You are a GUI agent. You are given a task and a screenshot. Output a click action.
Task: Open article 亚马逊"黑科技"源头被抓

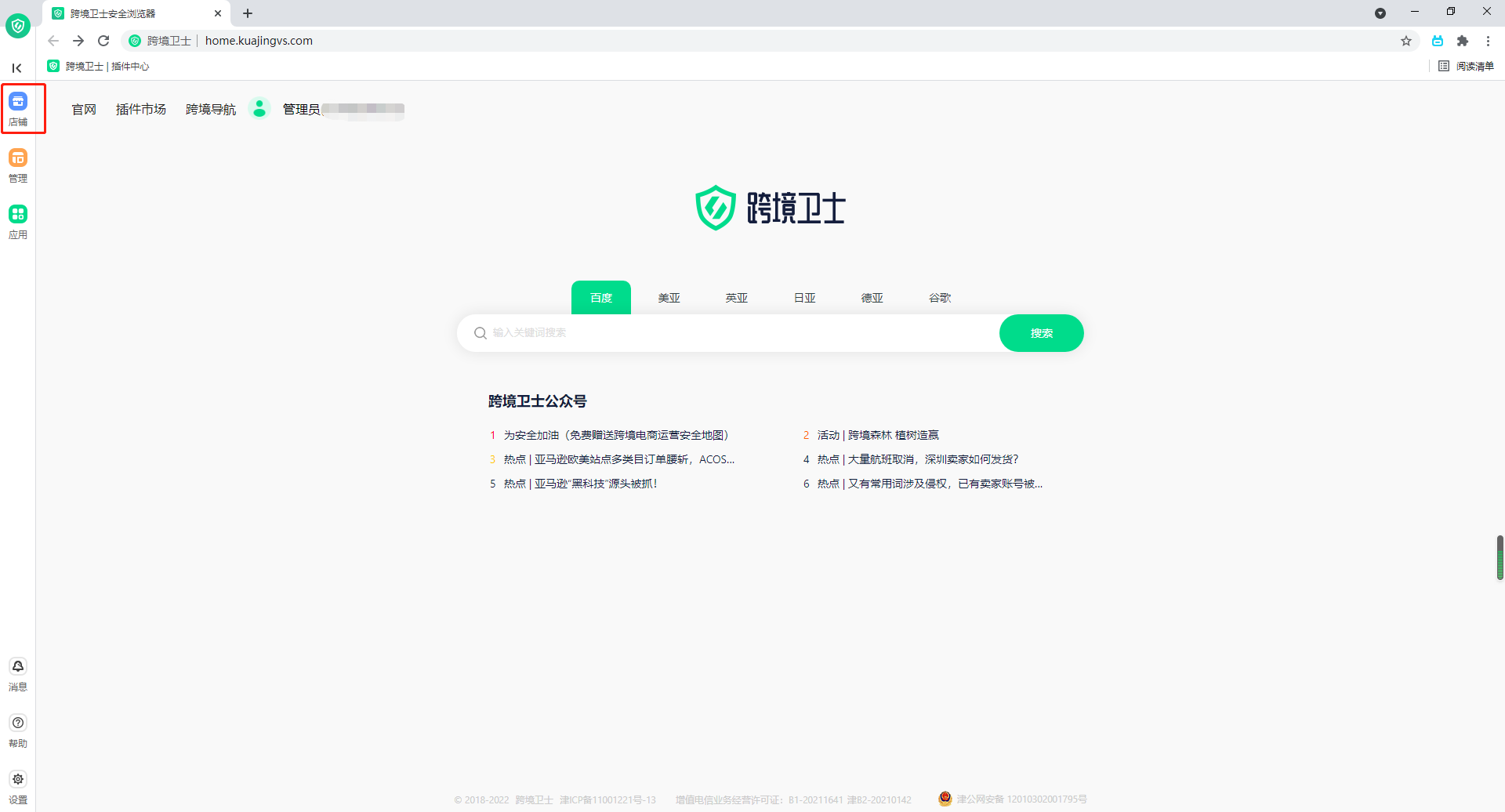click(581, 484)
